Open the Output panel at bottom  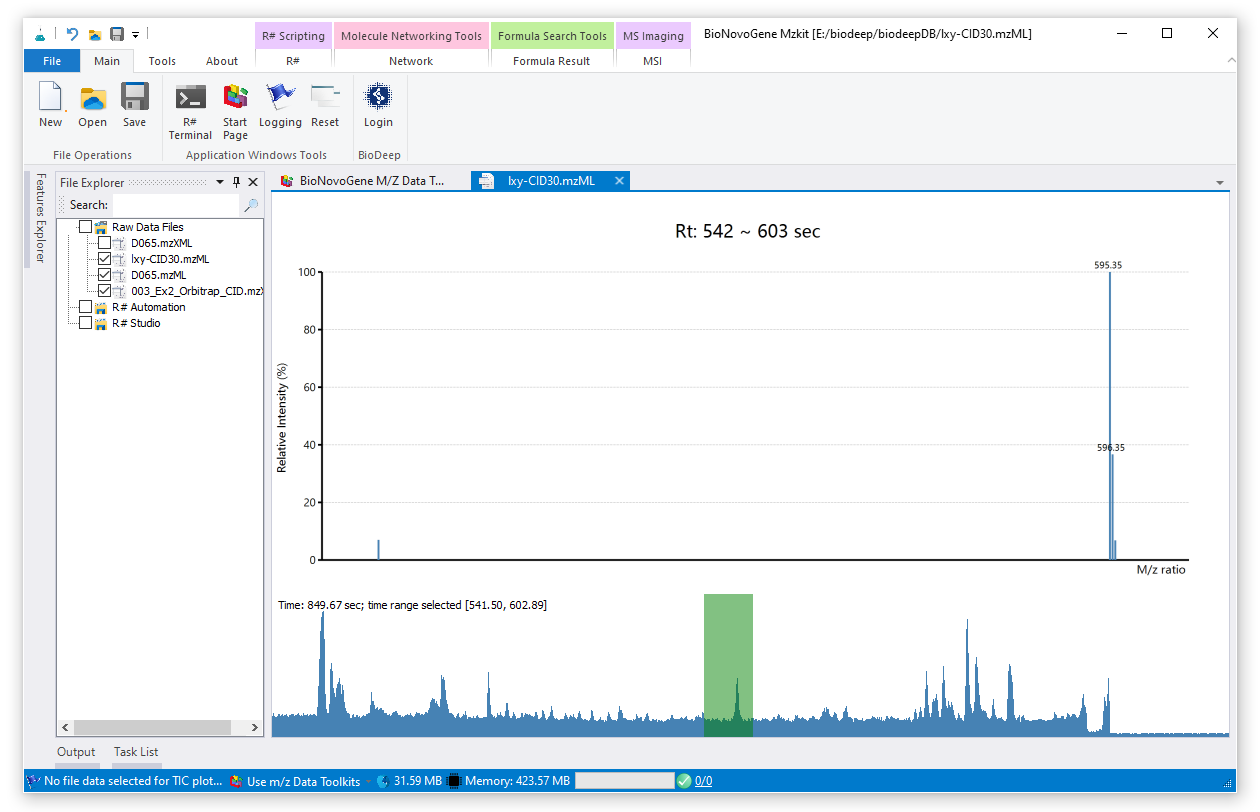pos(76,752)
